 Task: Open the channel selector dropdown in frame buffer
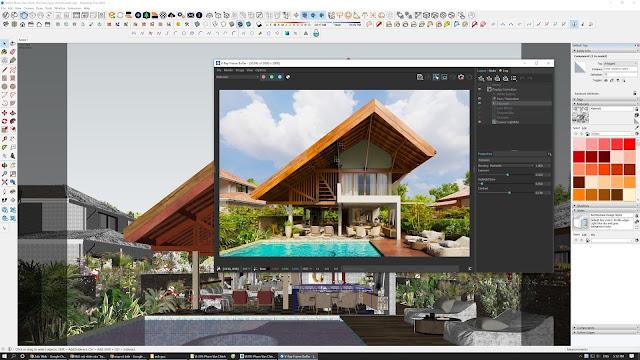(237, 77)
